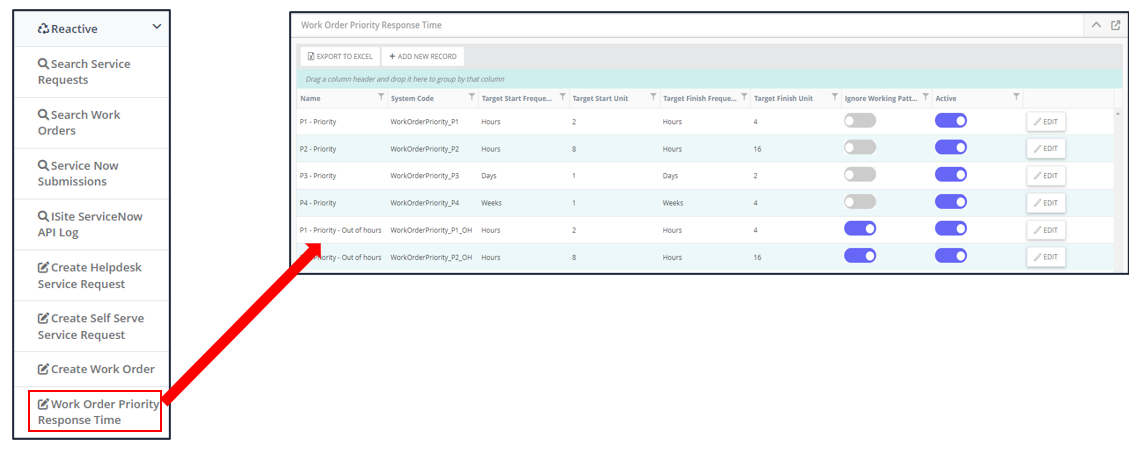This screenshot has height=449, width=1129.
Task: Open Service Now Submissions
Action: pyautogui.click(x=91, y=173)
